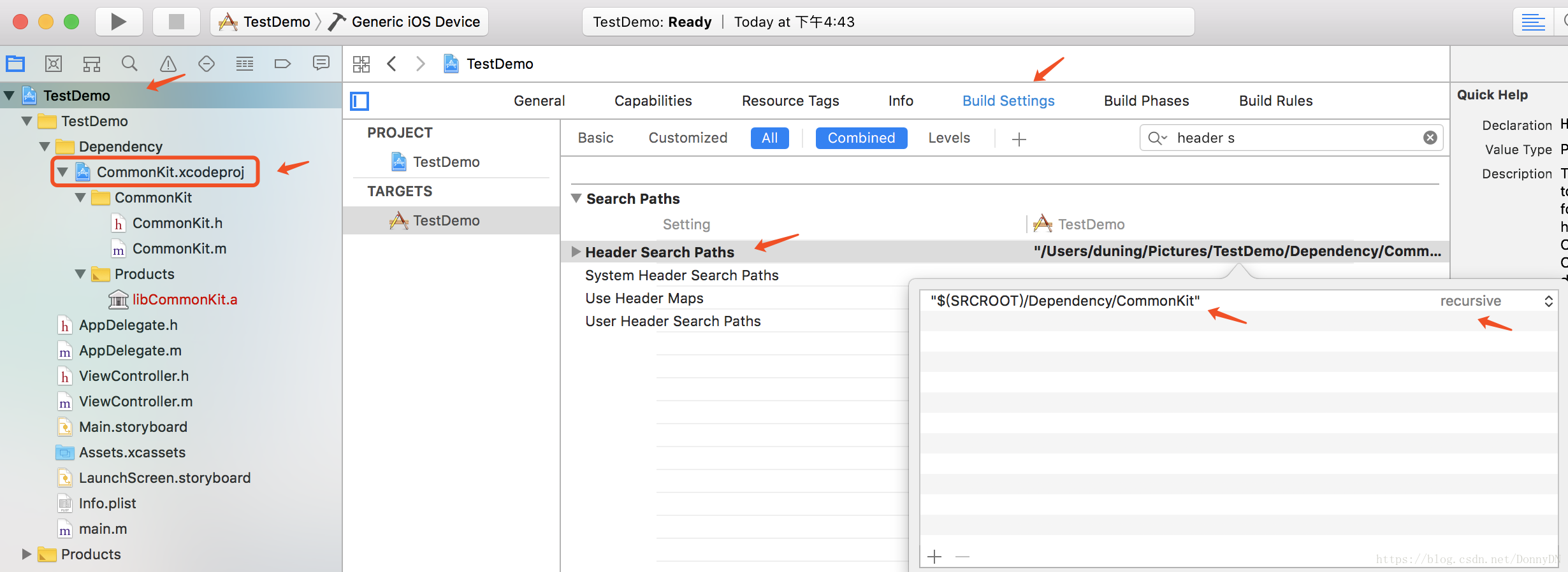Show the standard editor layout icon
The width and height of the screenshot is (1568, 572).
click(1533, 22)
